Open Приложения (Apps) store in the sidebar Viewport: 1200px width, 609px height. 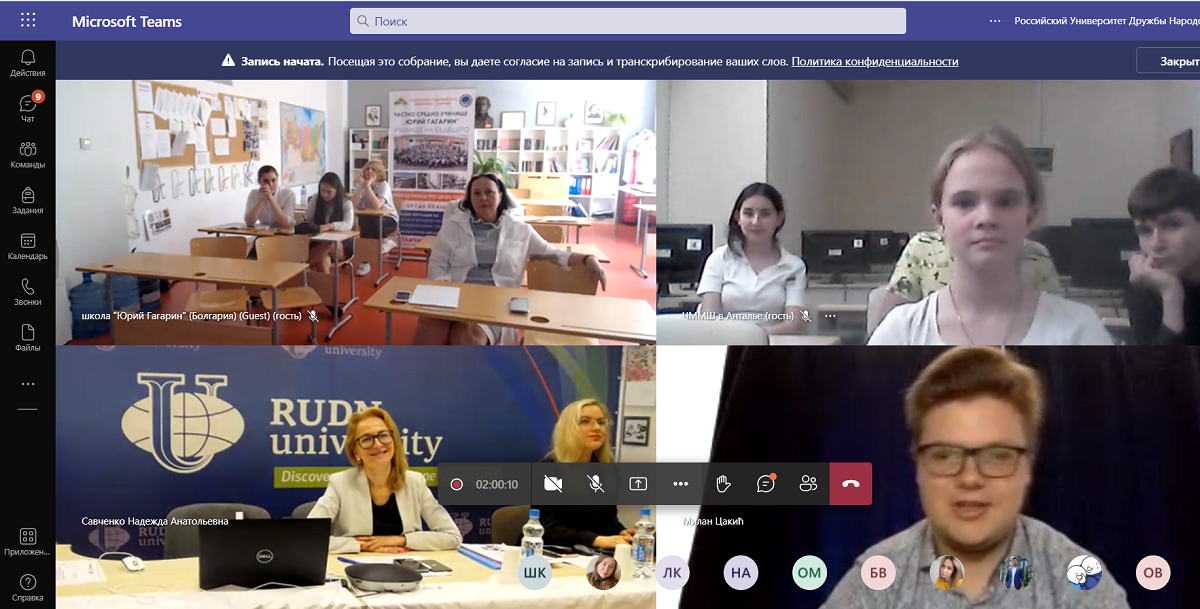coord(28,542)
